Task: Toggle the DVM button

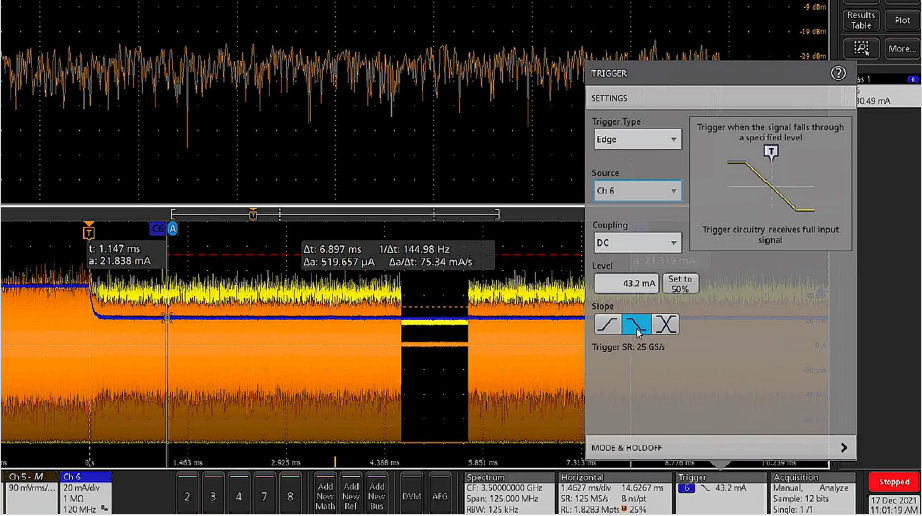Action: pos(411,495)
